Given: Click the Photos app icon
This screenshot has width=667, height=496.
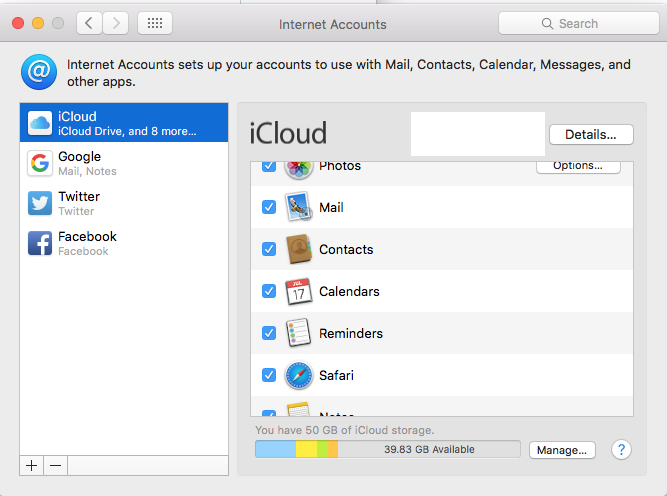Looking at the screenshot, I should pos(299,170).
